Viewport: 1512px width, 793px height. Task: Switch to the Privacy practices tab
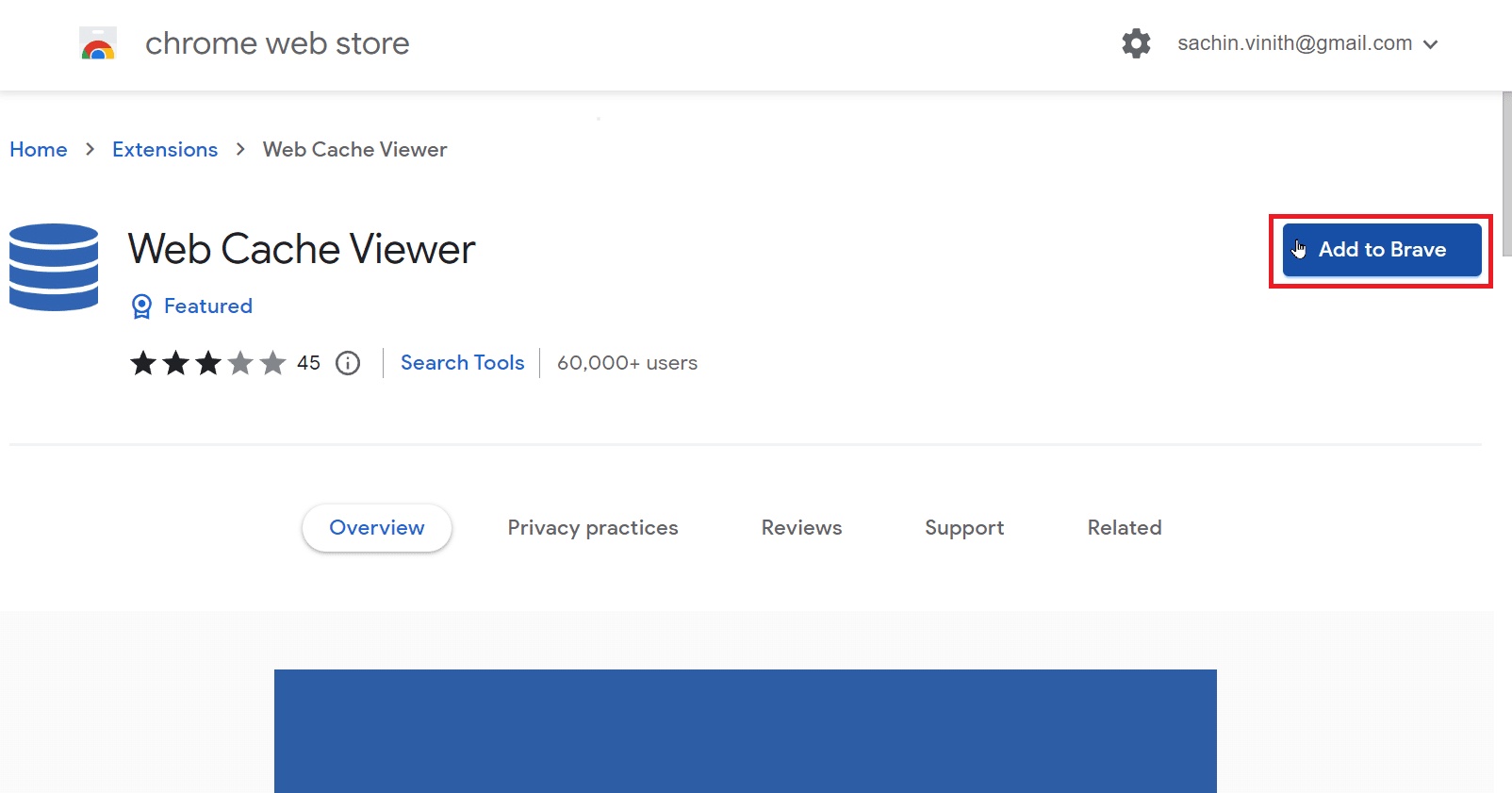click(593, 528)
